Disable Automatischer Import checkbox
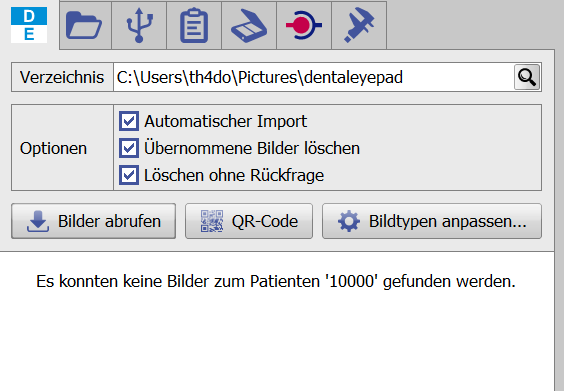 coord(129,121)
